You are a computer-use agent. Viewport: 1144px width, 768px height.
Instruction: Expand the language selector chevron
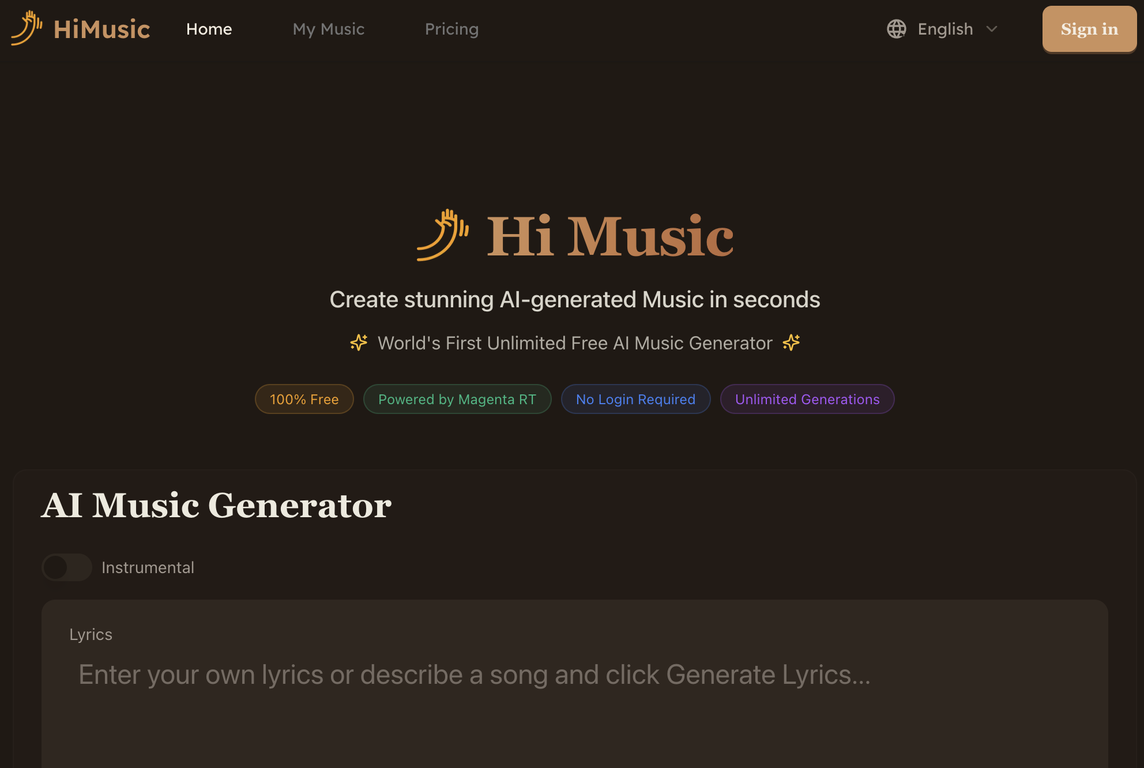point(991,29)
